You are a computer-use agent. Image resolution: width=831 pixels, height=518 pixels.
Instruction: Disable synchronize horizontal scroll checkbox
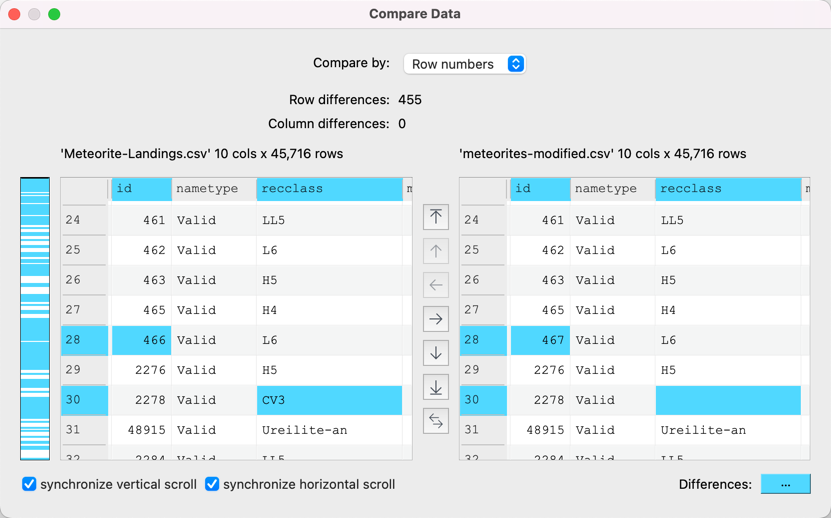pos(212,484)
